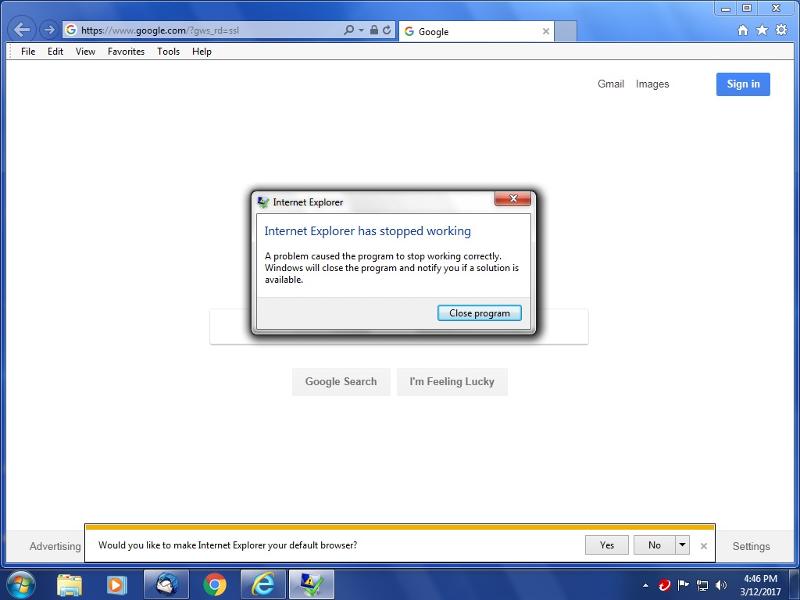Open Windows Explorer from taskbar
The width and height of the screenshot is (800, 600).
(x=69, y=585)
